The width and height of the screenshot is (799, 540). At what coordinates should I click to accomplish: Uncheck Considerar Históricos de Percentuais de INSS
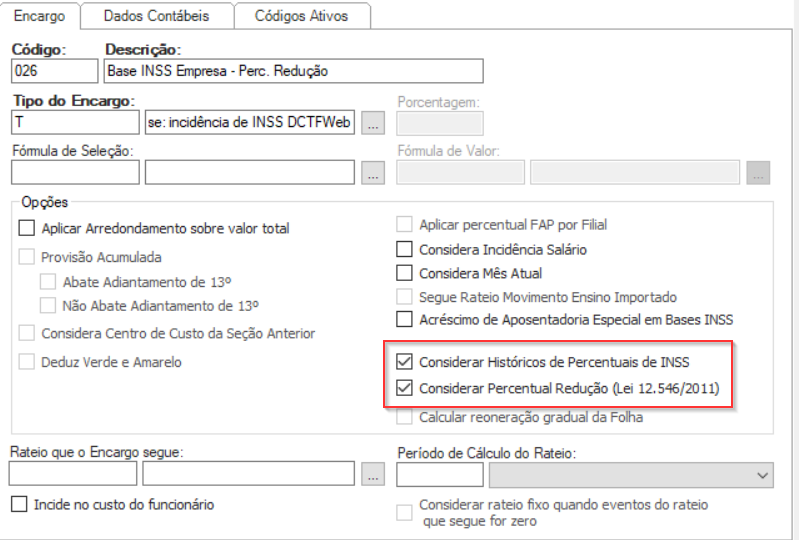404,362
